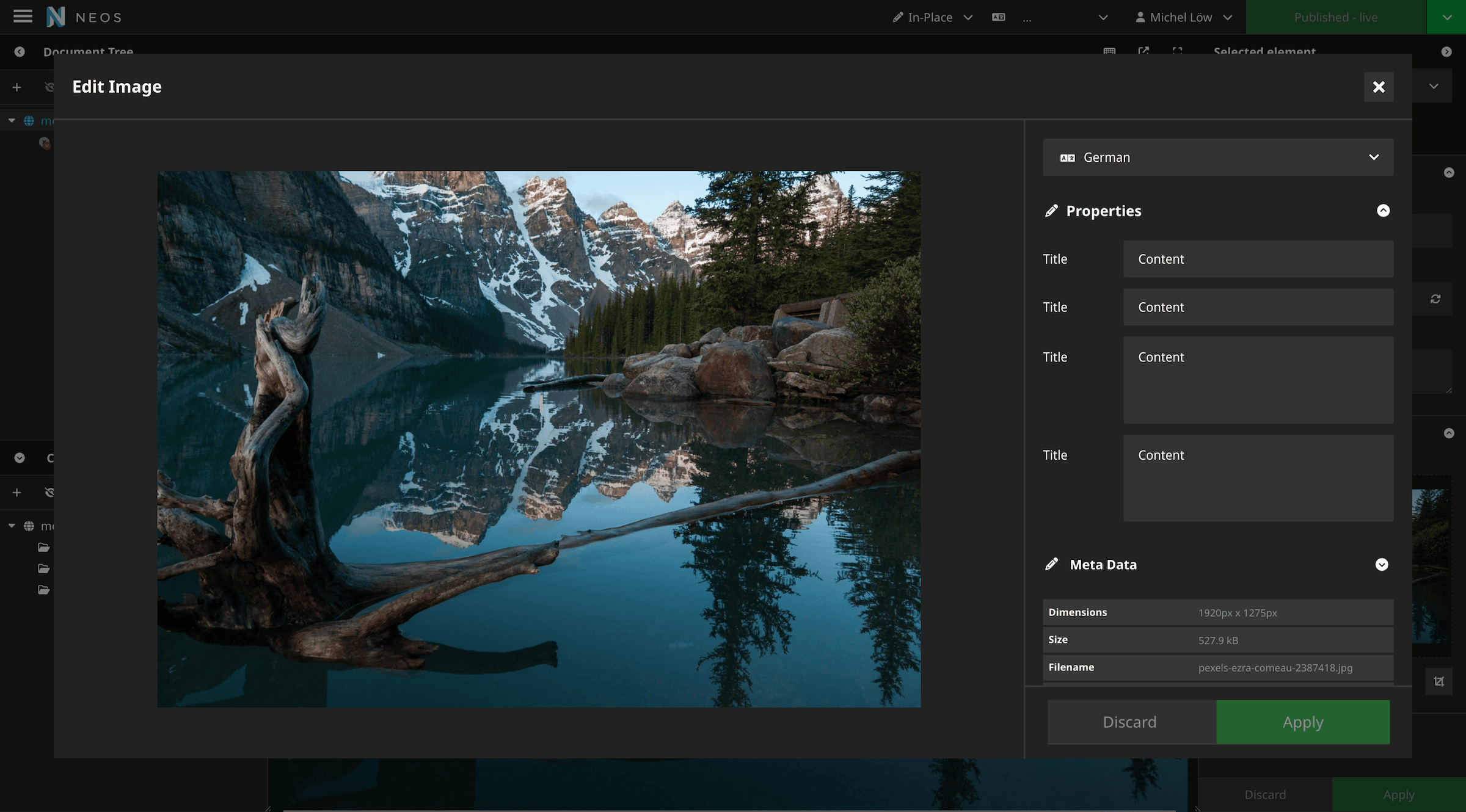Open the Michel Löw user menu
1466x812 pixels.
pos(1183,16)
